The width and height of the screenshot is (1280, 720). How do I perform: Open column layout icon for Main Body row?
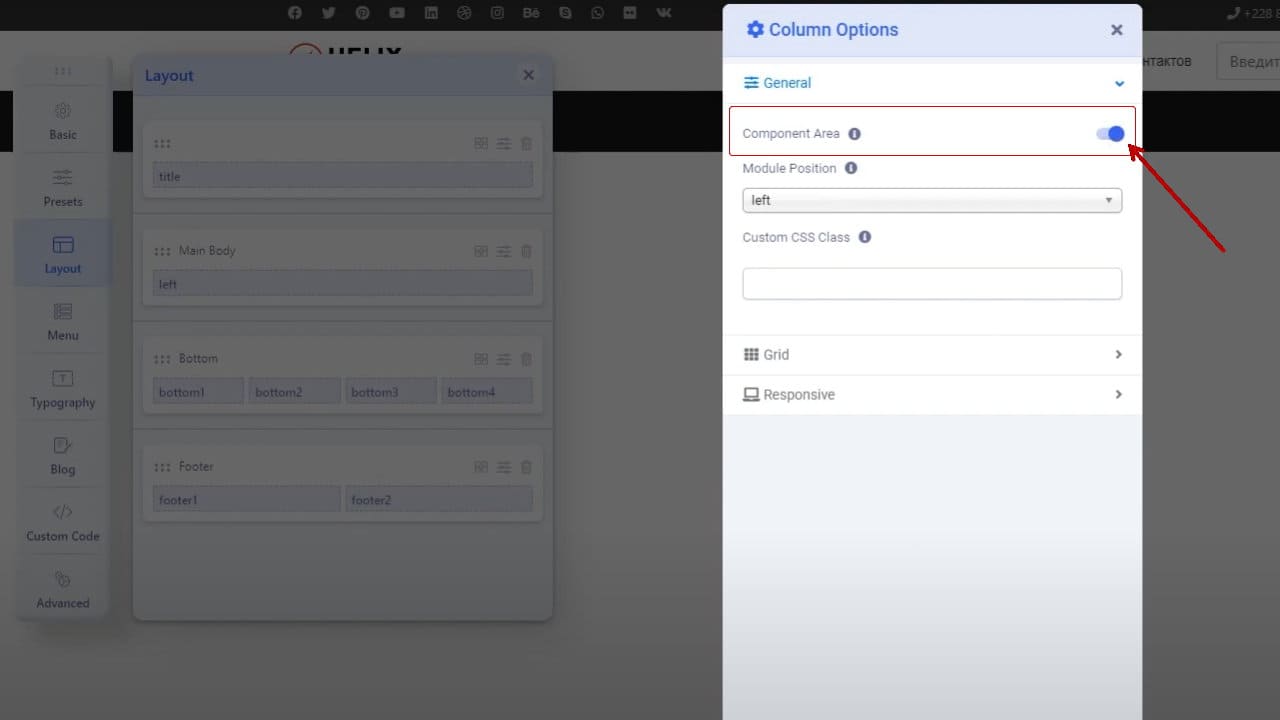(x=481, y=251)
